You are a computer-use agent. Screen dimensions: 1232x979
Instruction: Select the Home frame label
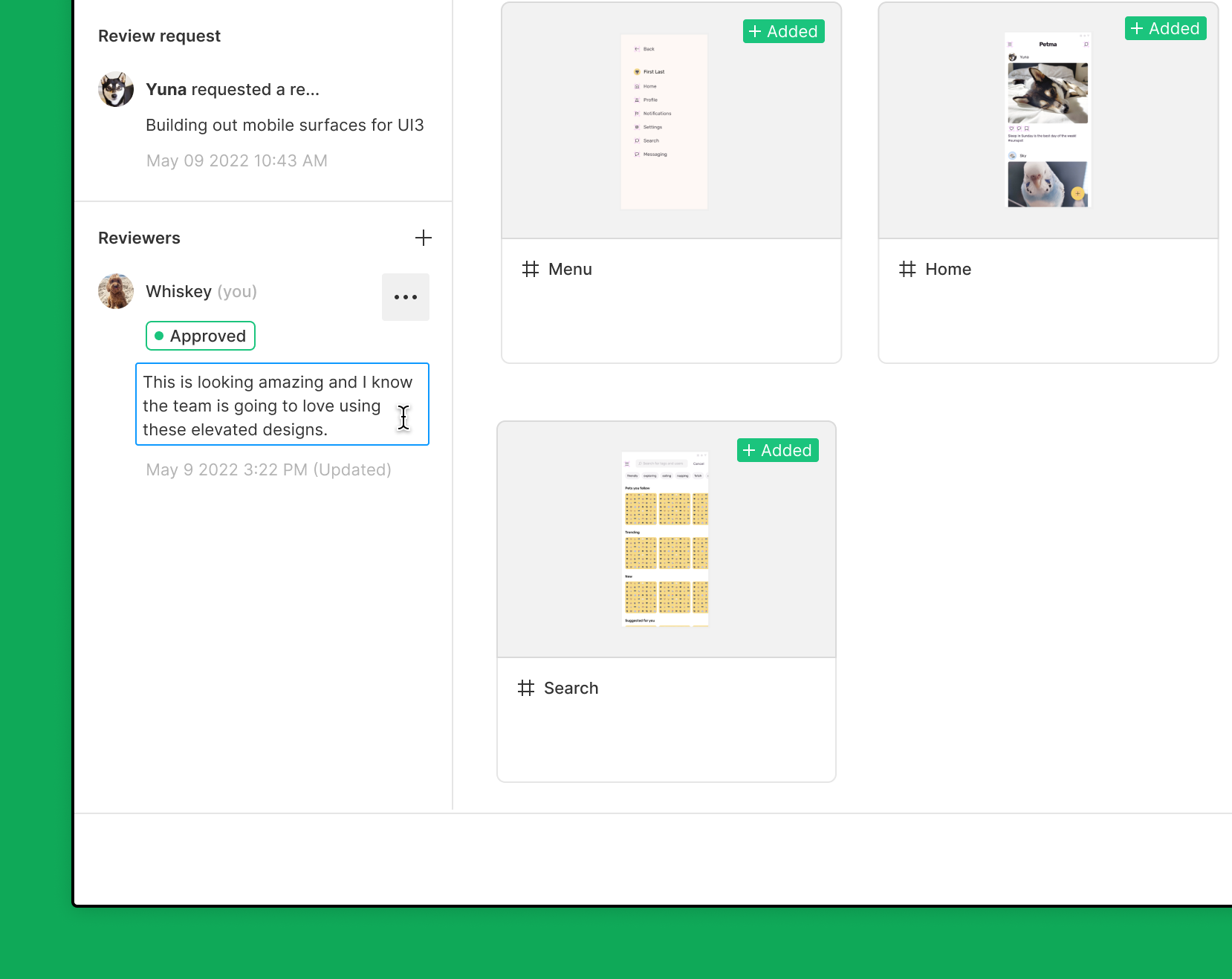click(948, 269)
